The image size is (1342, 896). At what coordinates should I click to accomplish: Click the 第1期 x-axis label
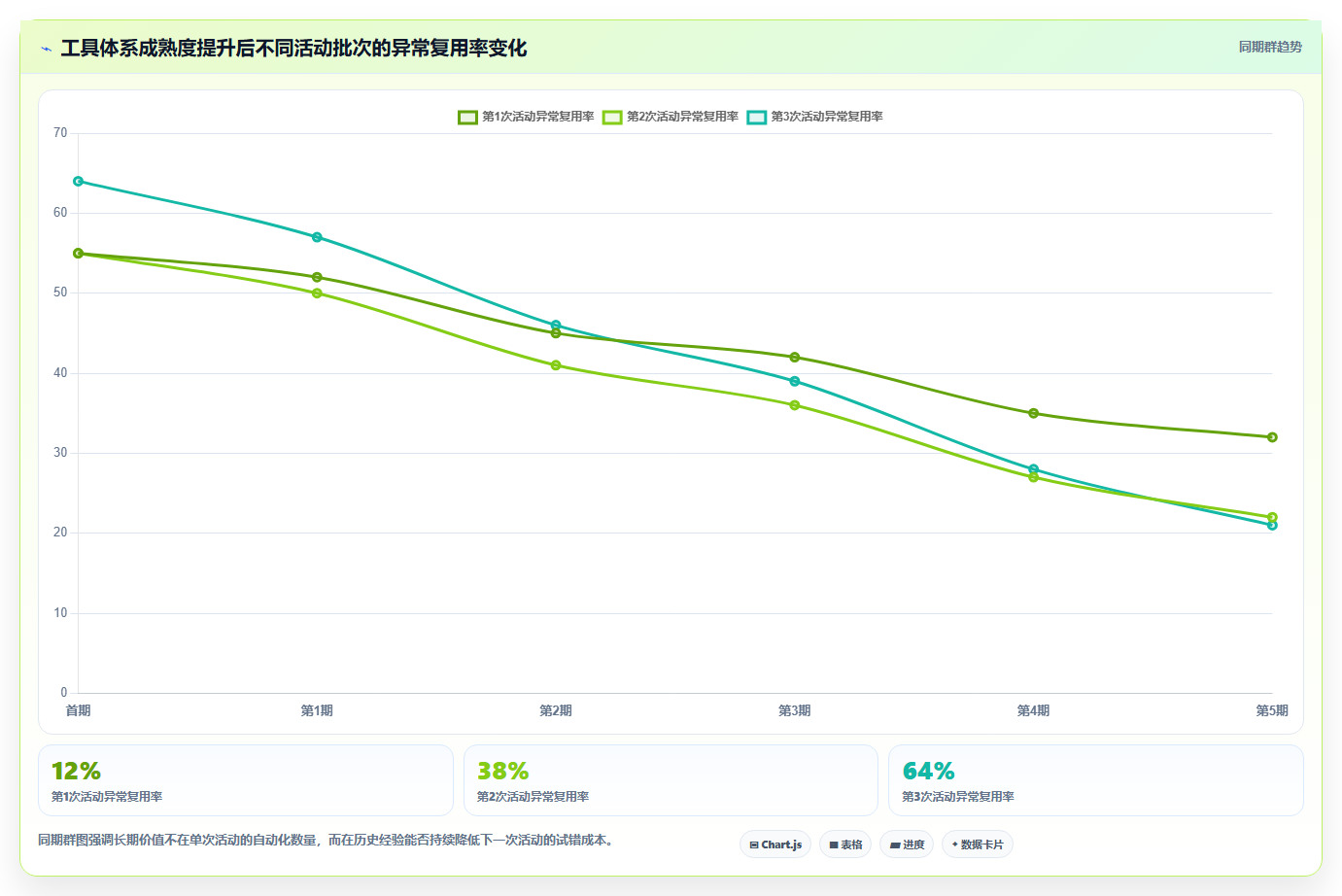[x=317, y=710]
